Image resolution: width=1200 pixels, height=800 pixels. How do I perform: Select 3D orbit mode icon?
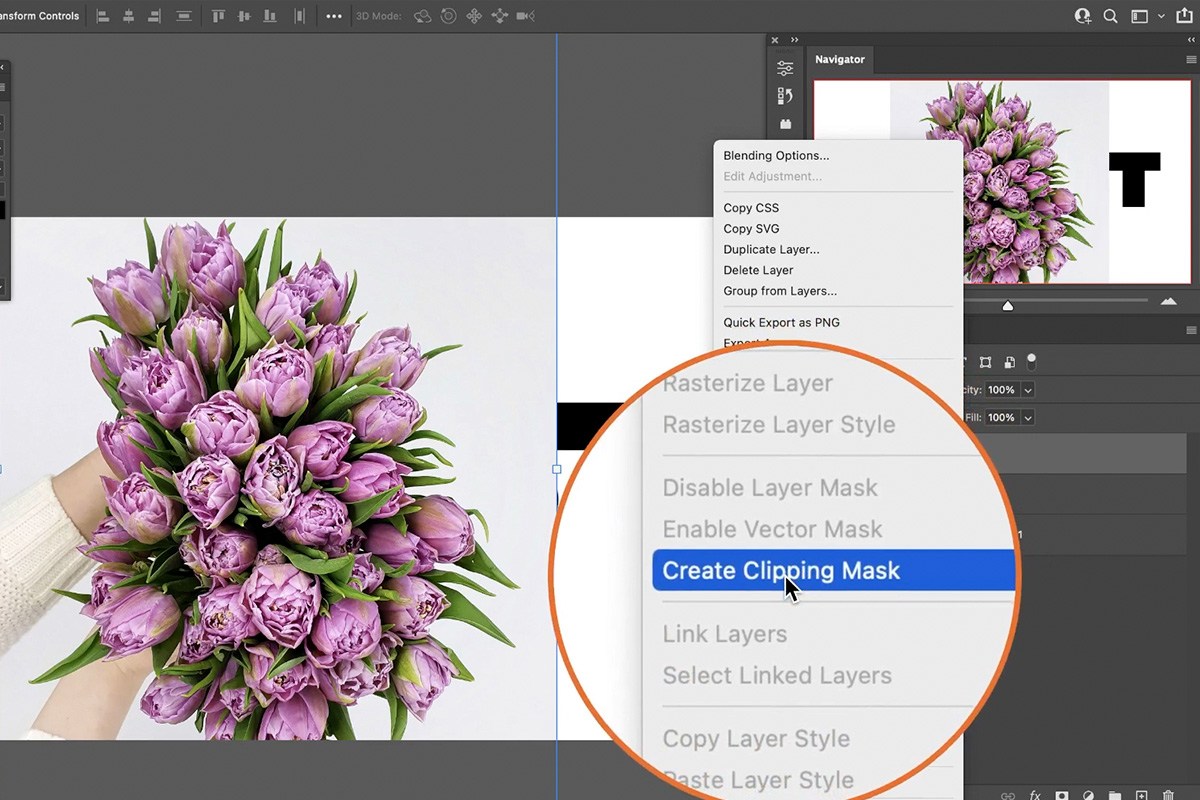point(423,16)
